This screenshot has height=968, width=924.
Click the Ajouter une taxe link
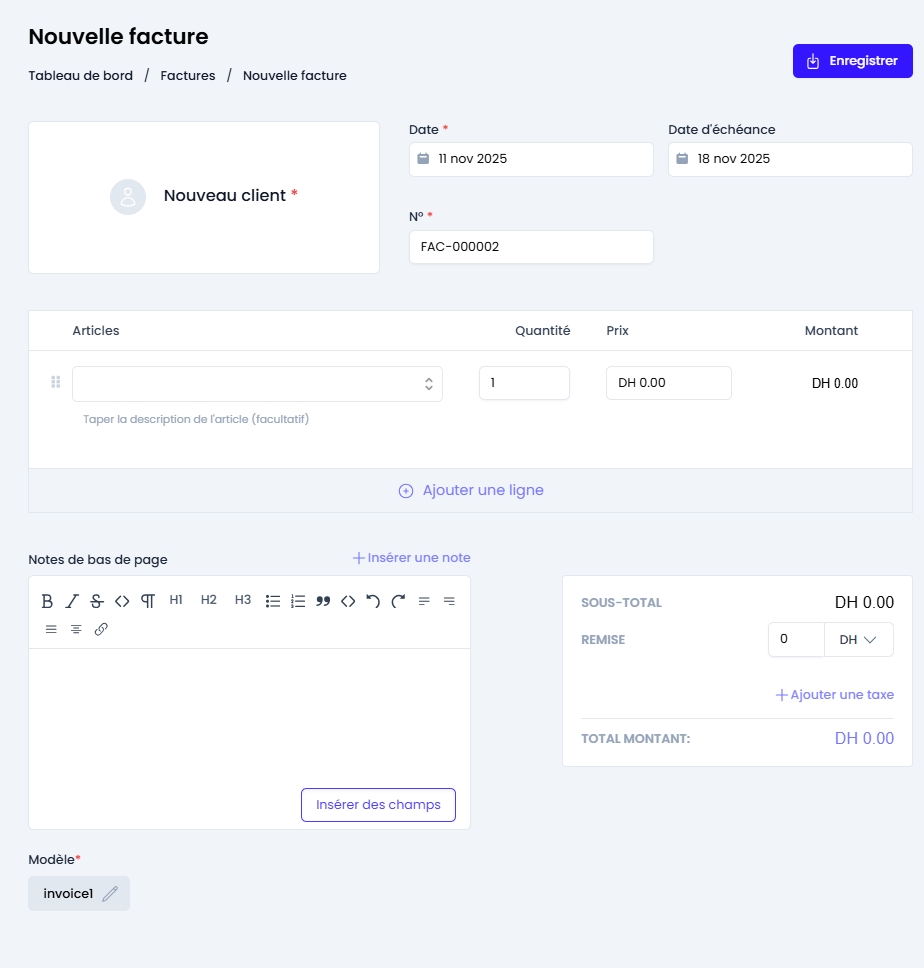point(835,695)
